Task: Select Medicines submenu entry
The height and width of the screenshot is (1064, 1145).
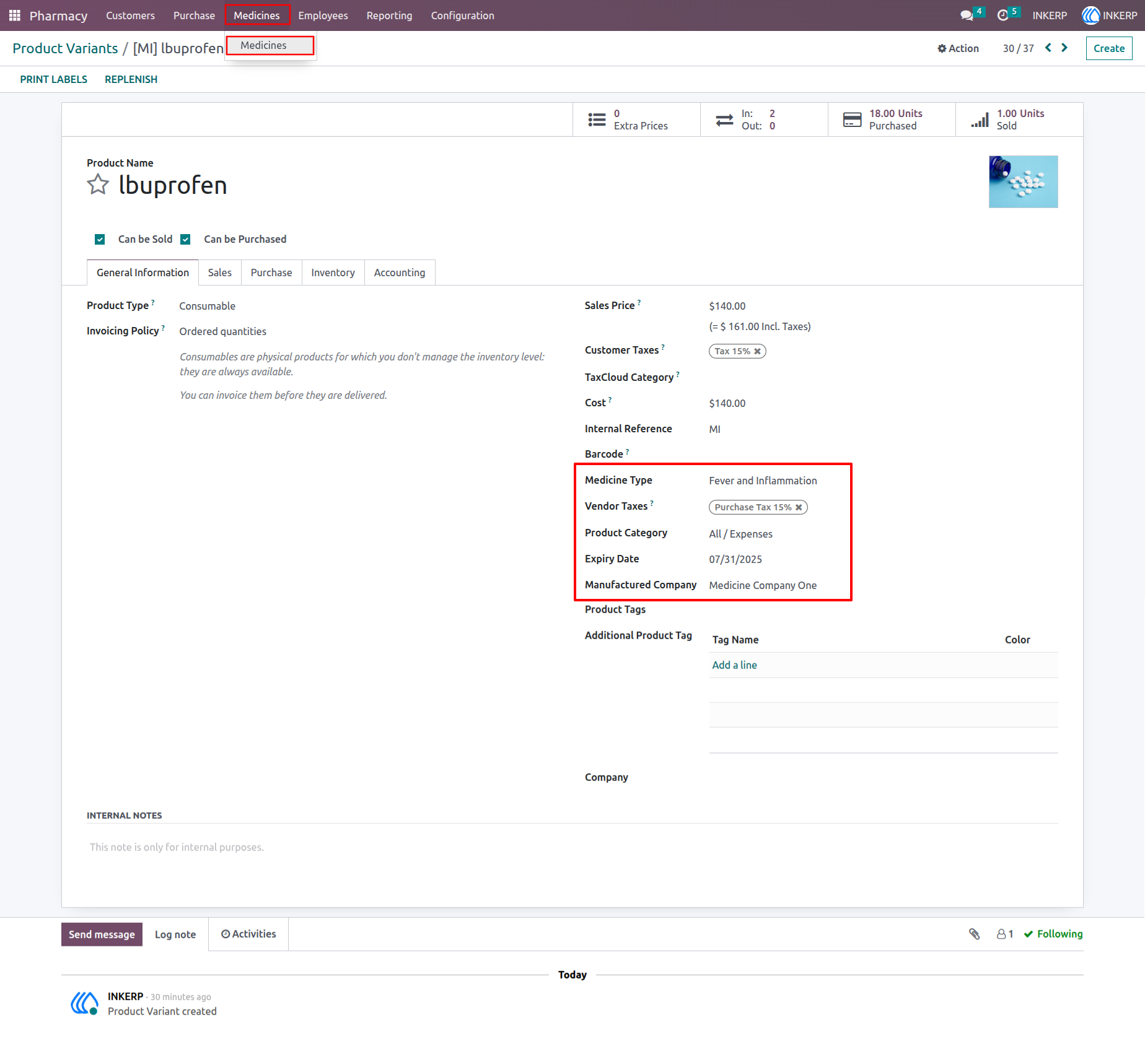Action: (x=270, y=45)
